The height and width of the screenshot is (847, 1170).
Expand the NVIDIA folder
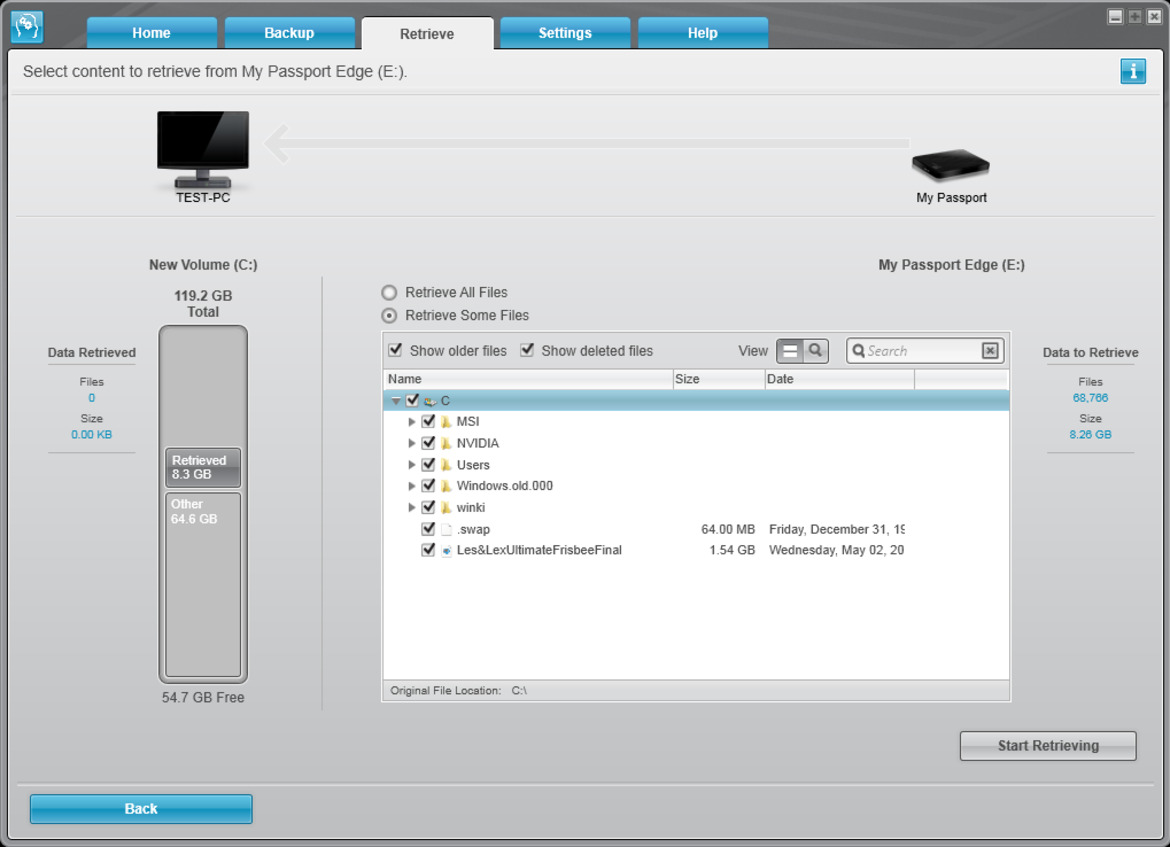tap(411, 443)
